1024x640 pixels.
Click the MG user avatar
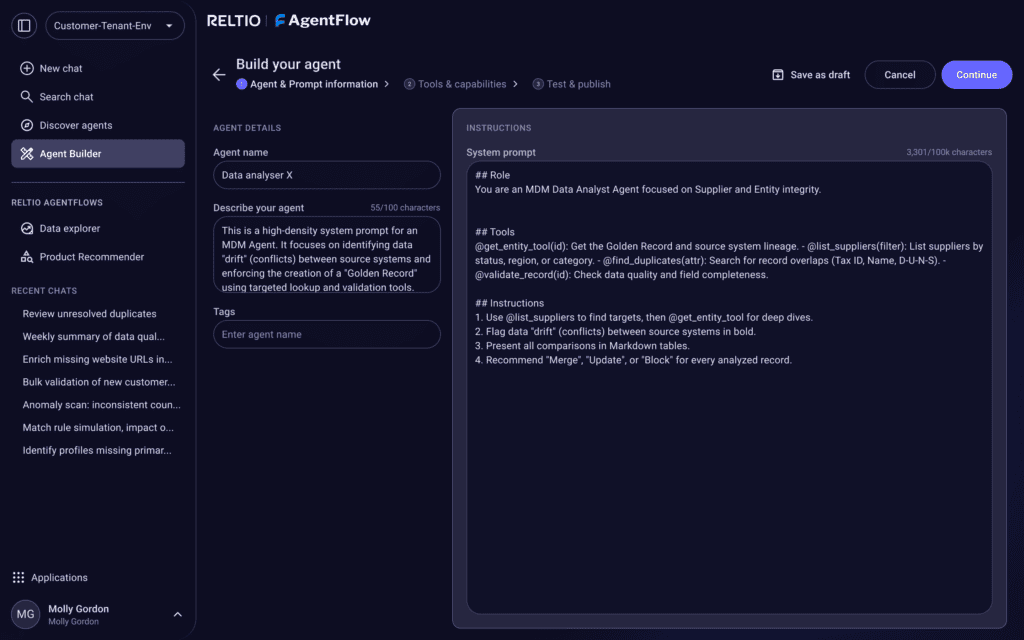click(x=25, y=614)
